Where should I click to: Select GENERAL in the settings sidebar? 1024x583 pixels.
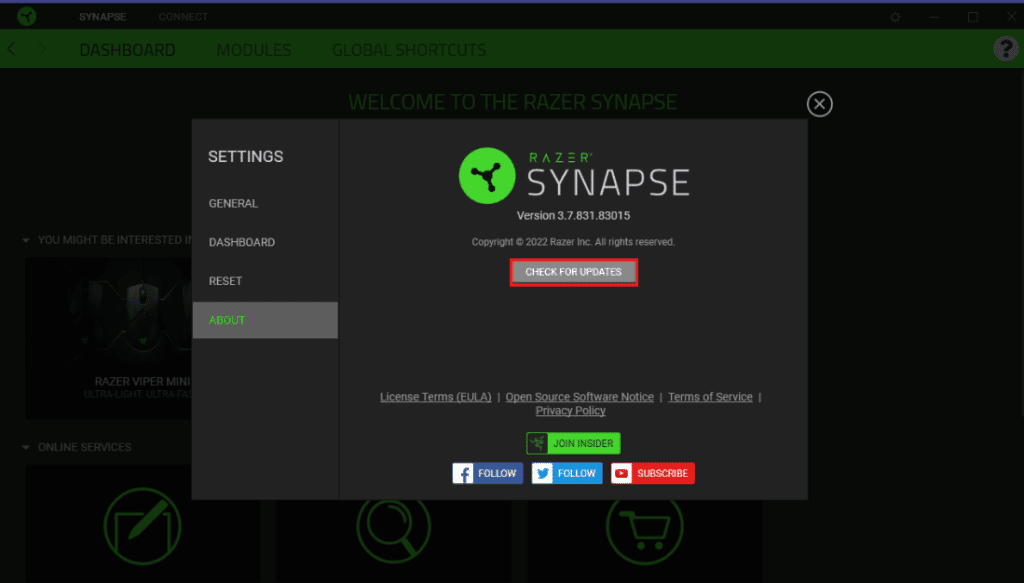233,203
